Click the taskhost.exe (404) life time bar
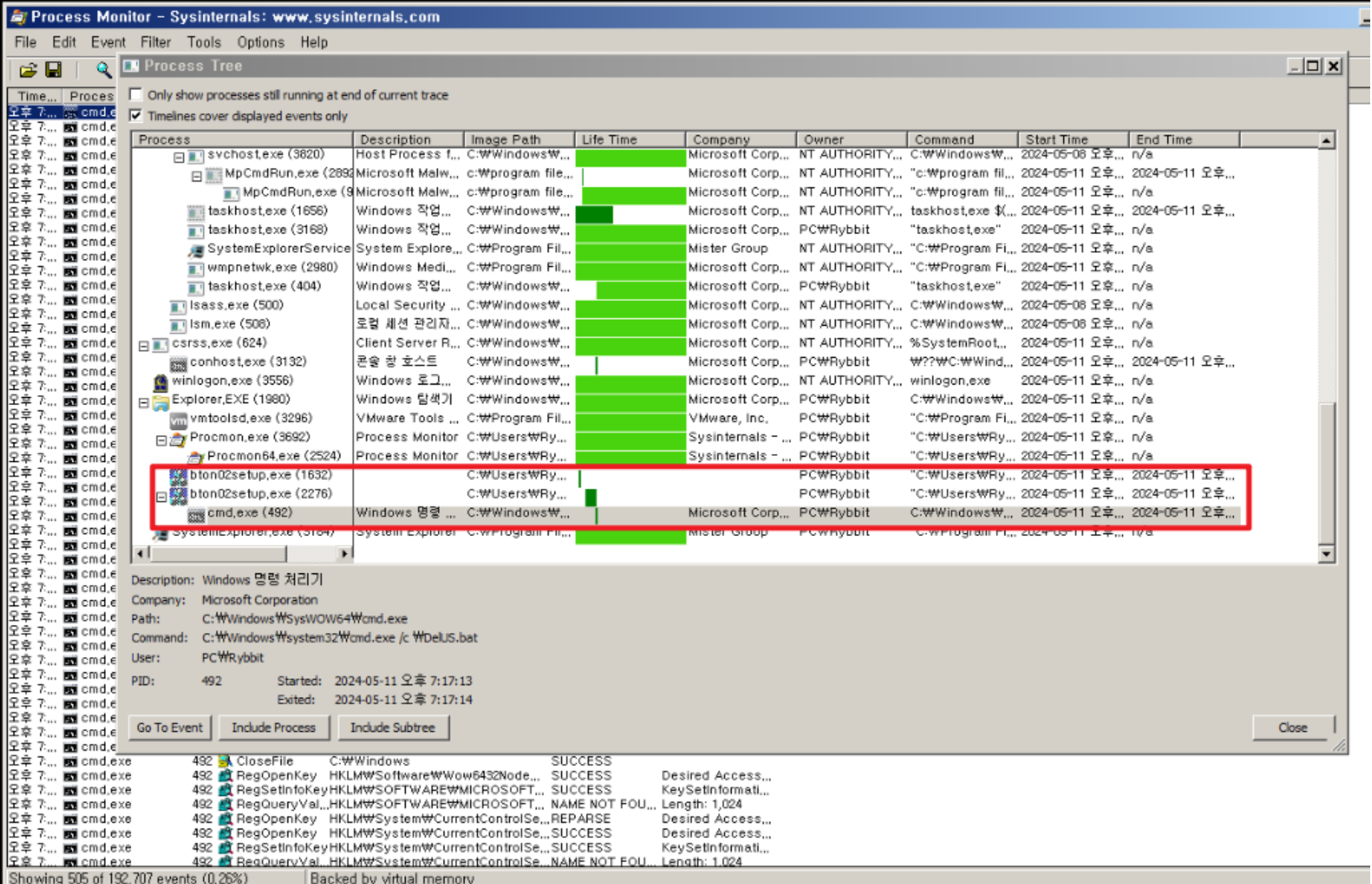1372x884 pixels. click(x=641, y=289)
